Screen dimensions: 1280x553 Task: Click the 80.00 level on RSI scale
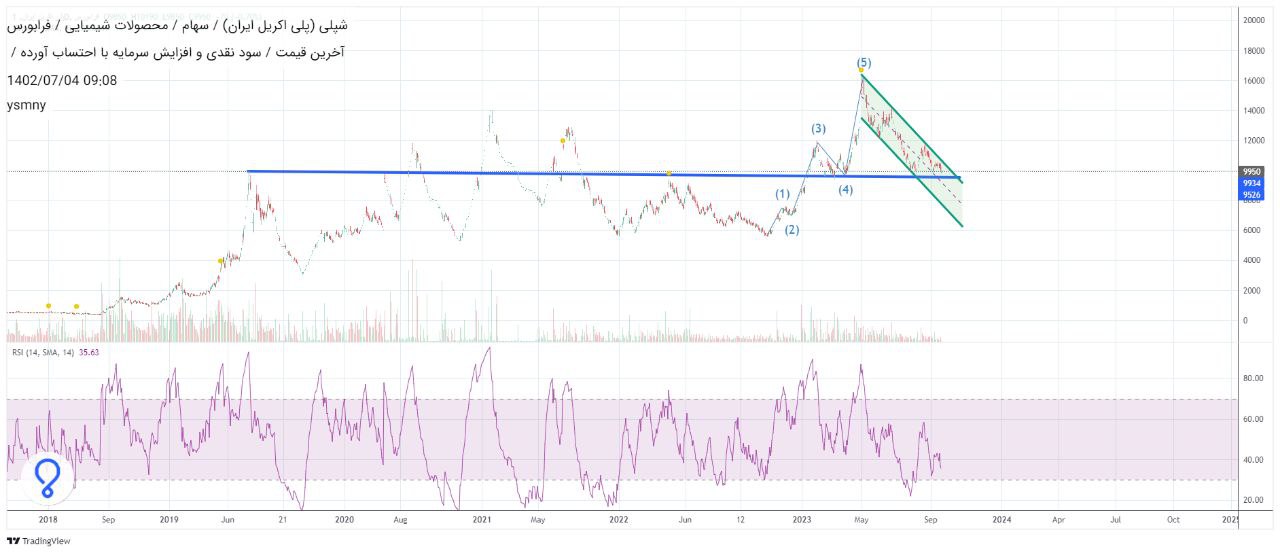point(1252,379)
